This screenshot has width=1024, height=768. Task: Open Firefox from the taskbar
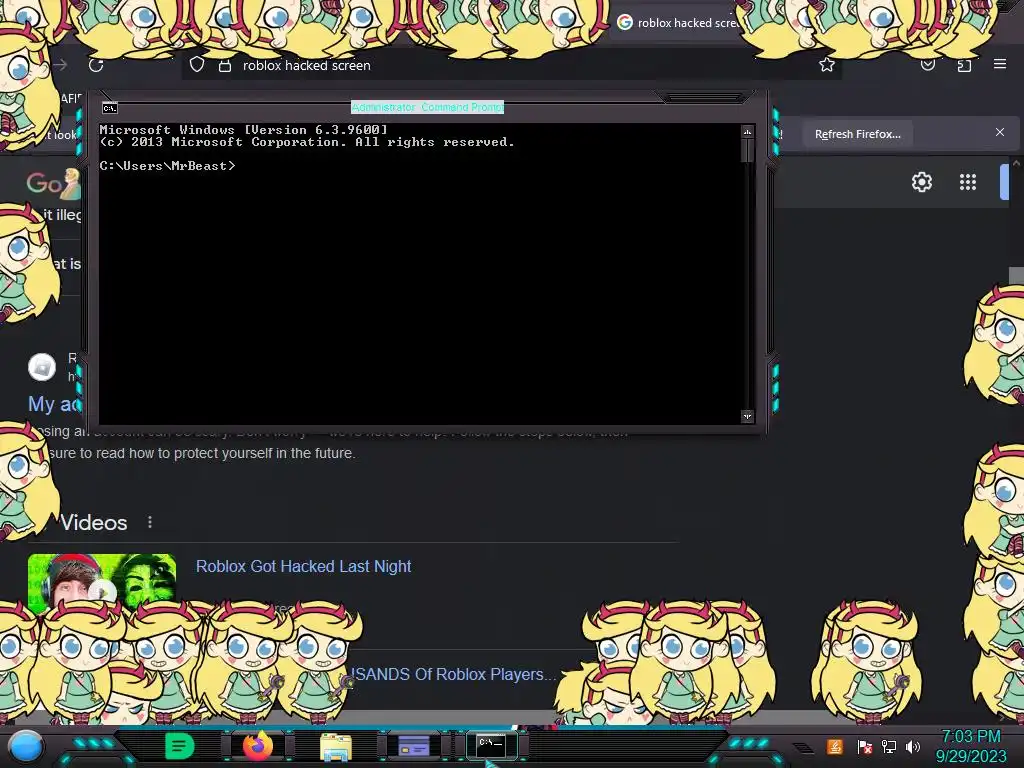click(258, 746)
